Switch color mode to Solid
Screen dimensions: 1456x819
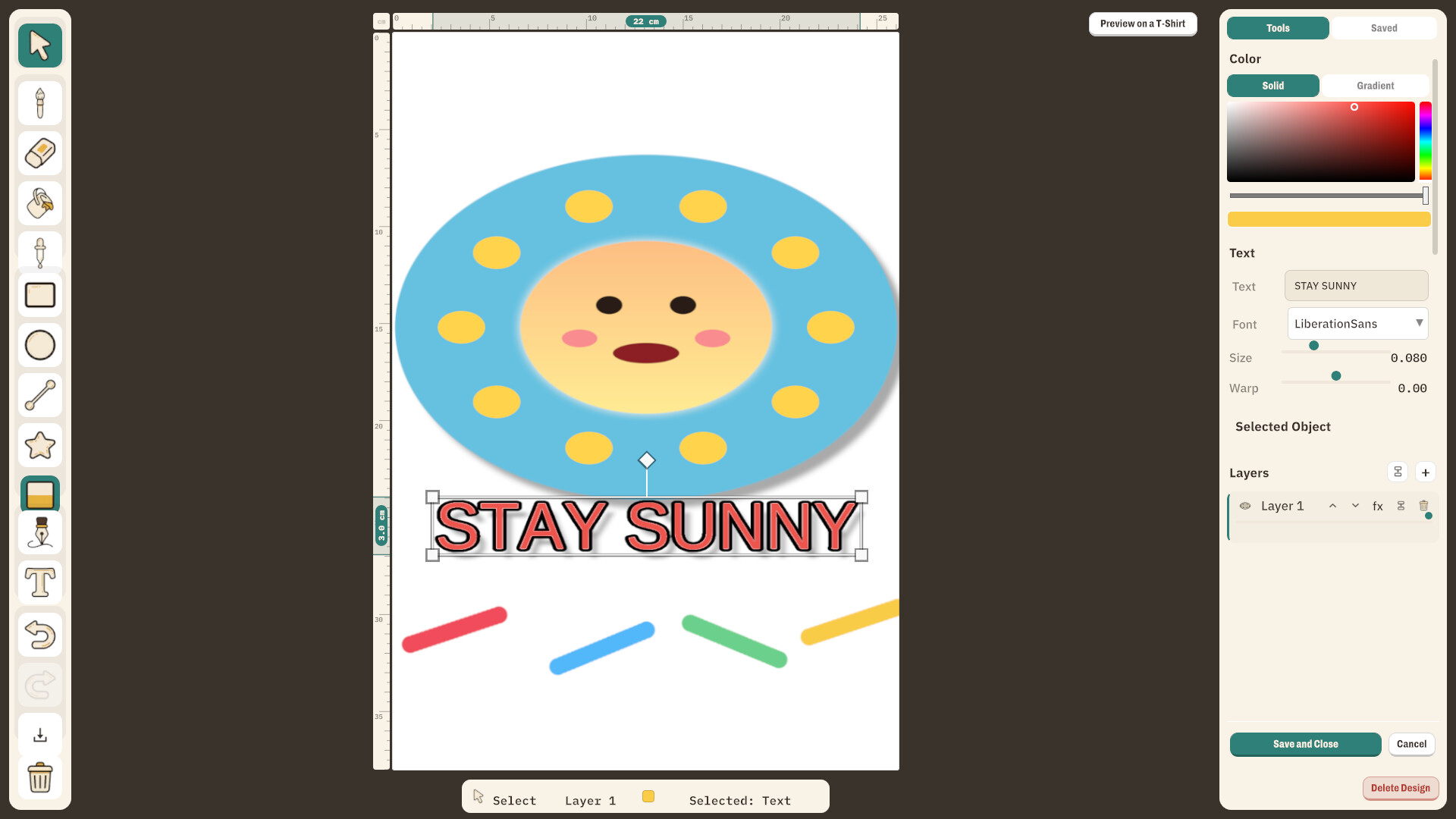[1273, 86]
